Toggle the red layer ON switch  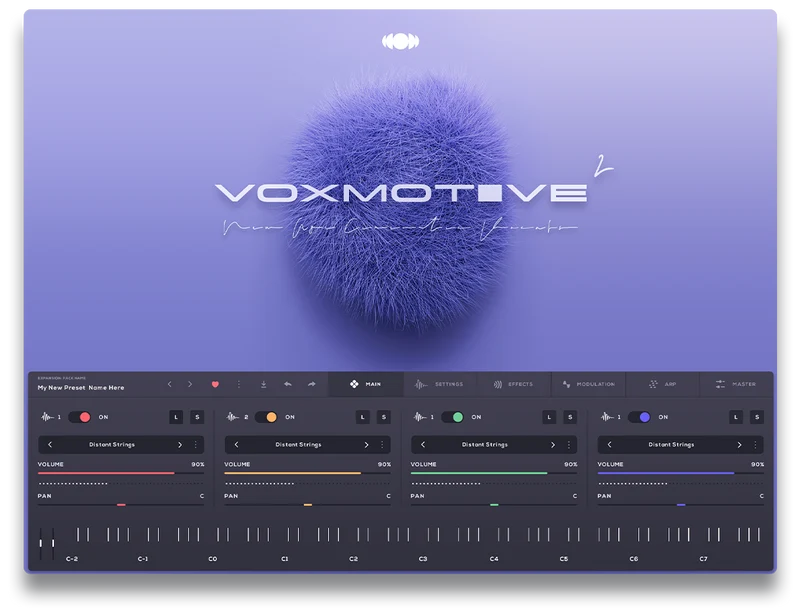tap(80, 417)
